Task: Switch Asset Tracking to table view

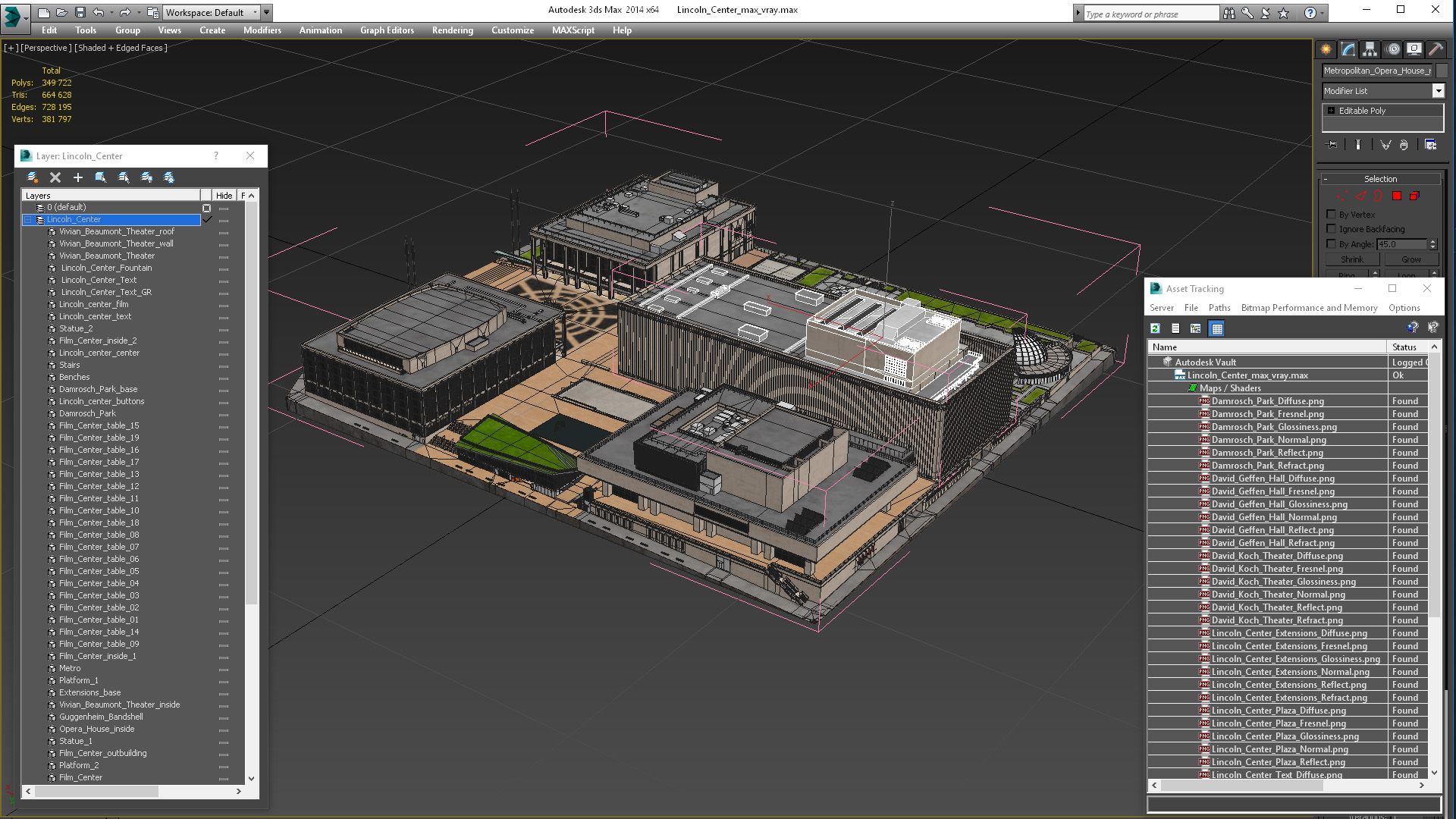Action: tap(1217, 328)
